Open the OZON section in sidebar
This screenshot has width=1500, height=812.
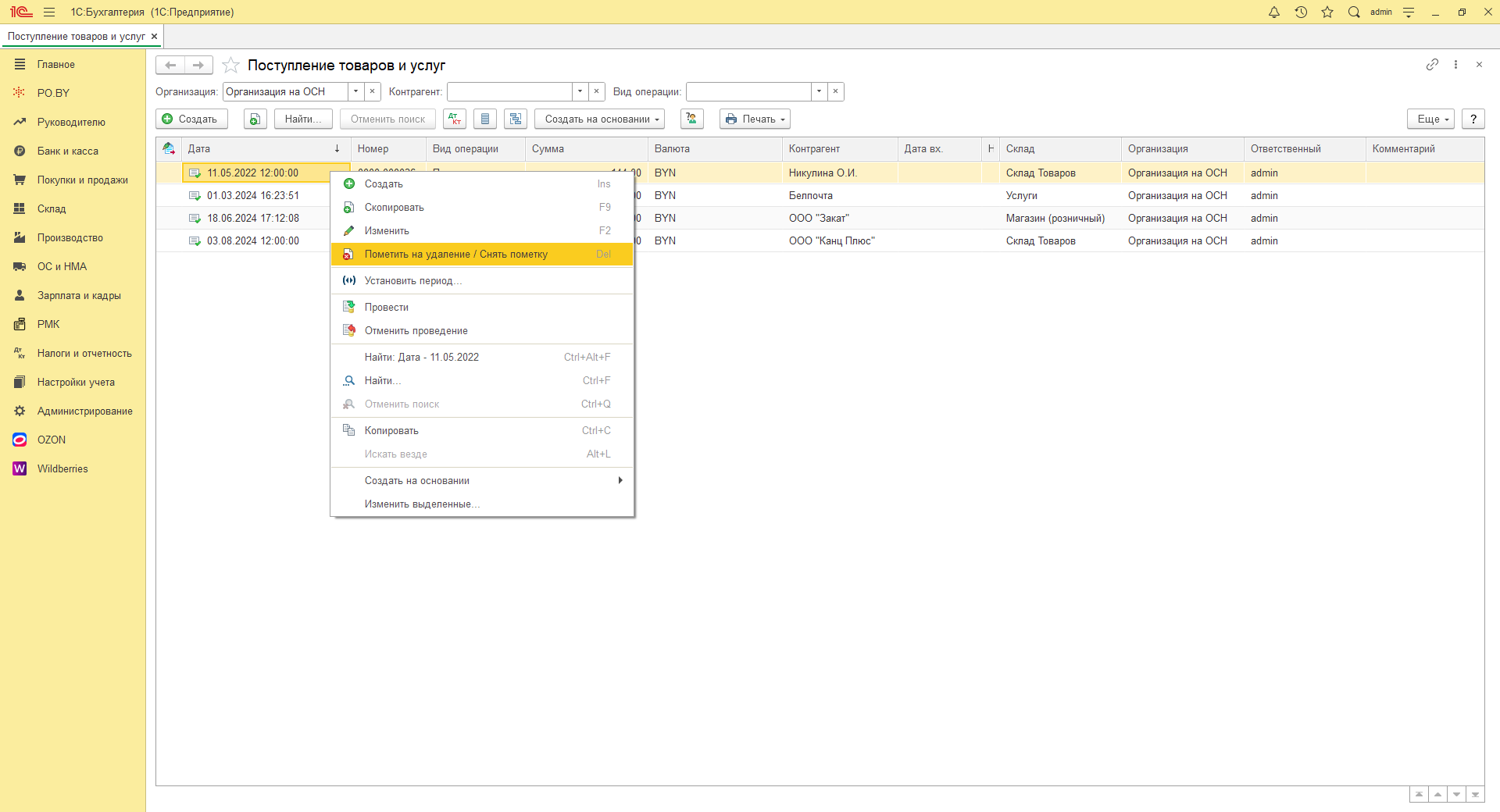pos(52,440)
